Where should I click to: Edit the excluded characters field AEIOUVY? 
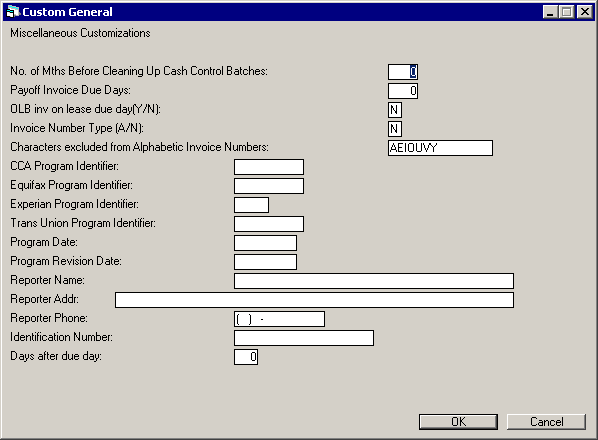click(x=440, y=148)
